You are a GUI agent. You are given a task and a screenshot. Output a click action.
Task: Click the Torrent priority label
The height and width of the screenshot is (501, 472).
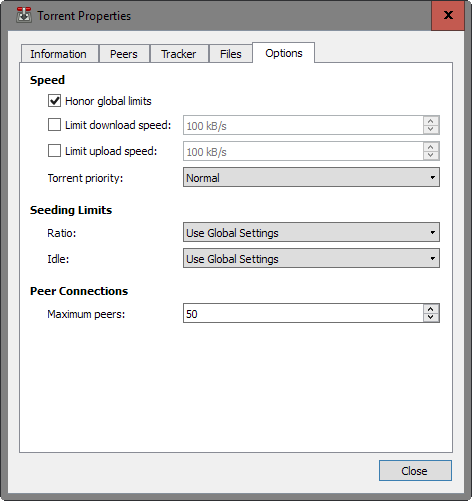coord(85,178)
